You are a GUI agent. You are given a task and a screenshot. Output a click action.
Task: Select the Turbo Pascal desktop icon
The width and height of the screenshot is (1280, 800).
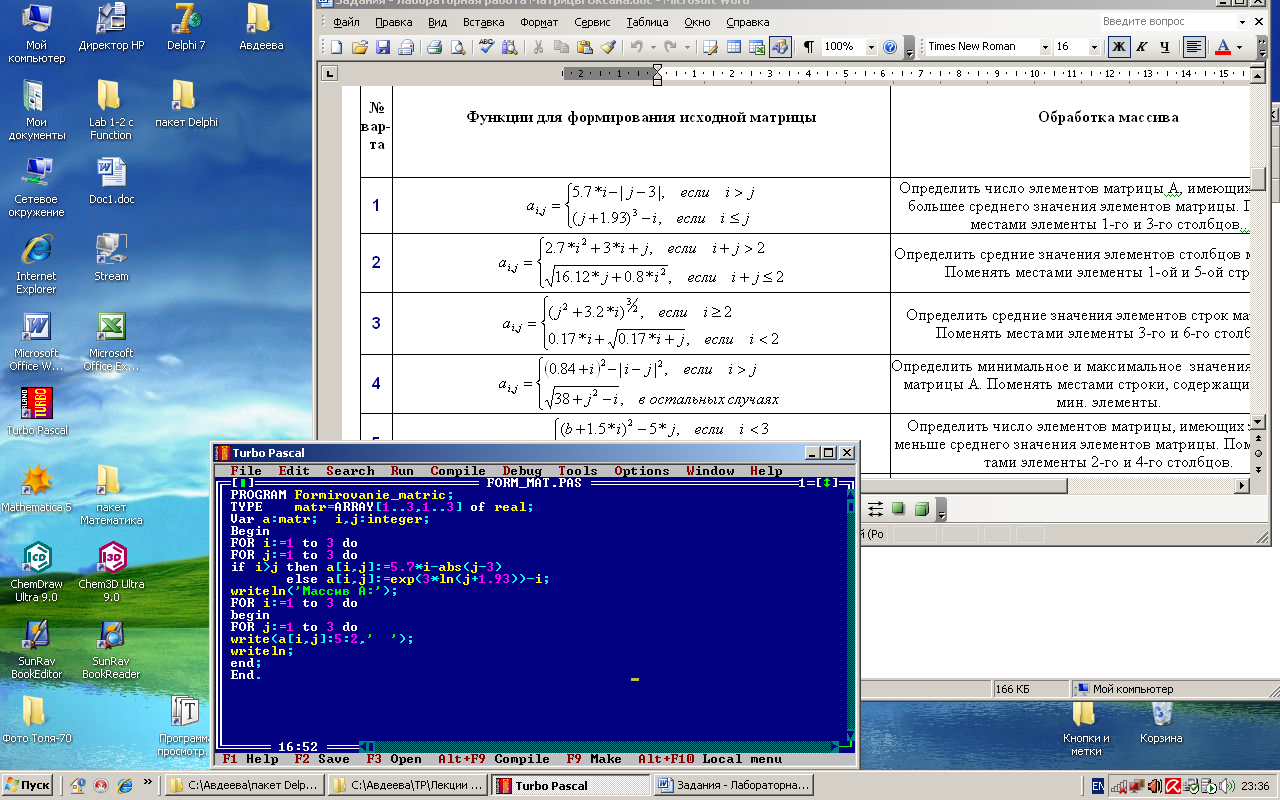click(x=36, y=411)
